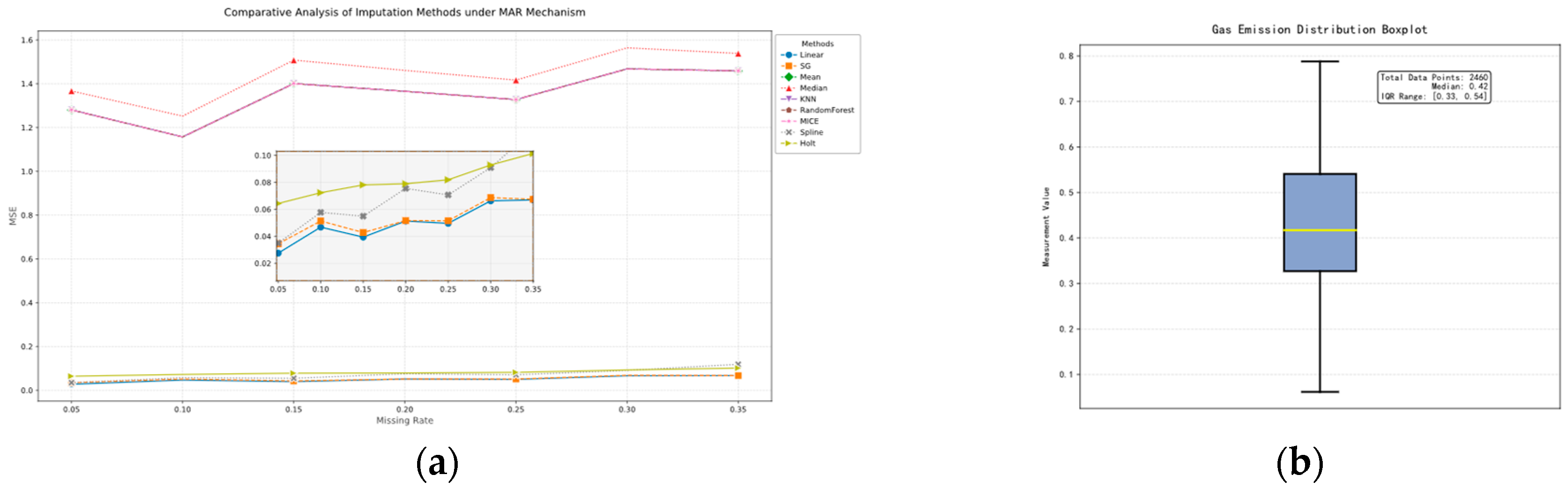Image resolution: width=1568 pixels, height=496 pixels.
Task: Select the "Linear" legend entry
Action: [x=802, y=55]
